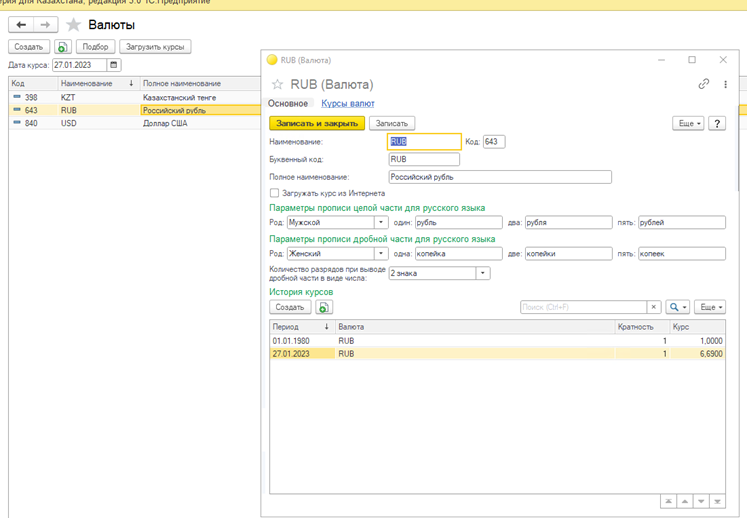Image resolution: width=747 pixels, height=518 pixels.
Task: Click the question mark help button
Action: tap(717, 124)
